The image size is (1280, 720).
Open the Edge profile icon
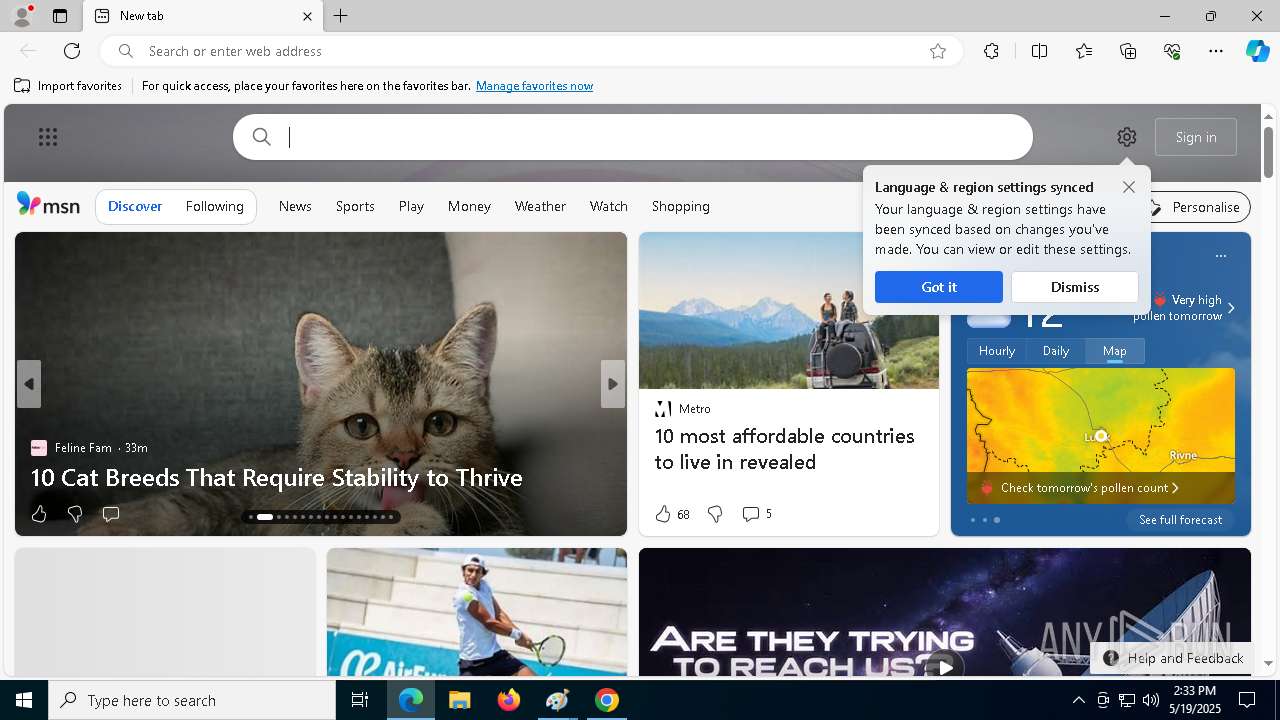(21, 16)
